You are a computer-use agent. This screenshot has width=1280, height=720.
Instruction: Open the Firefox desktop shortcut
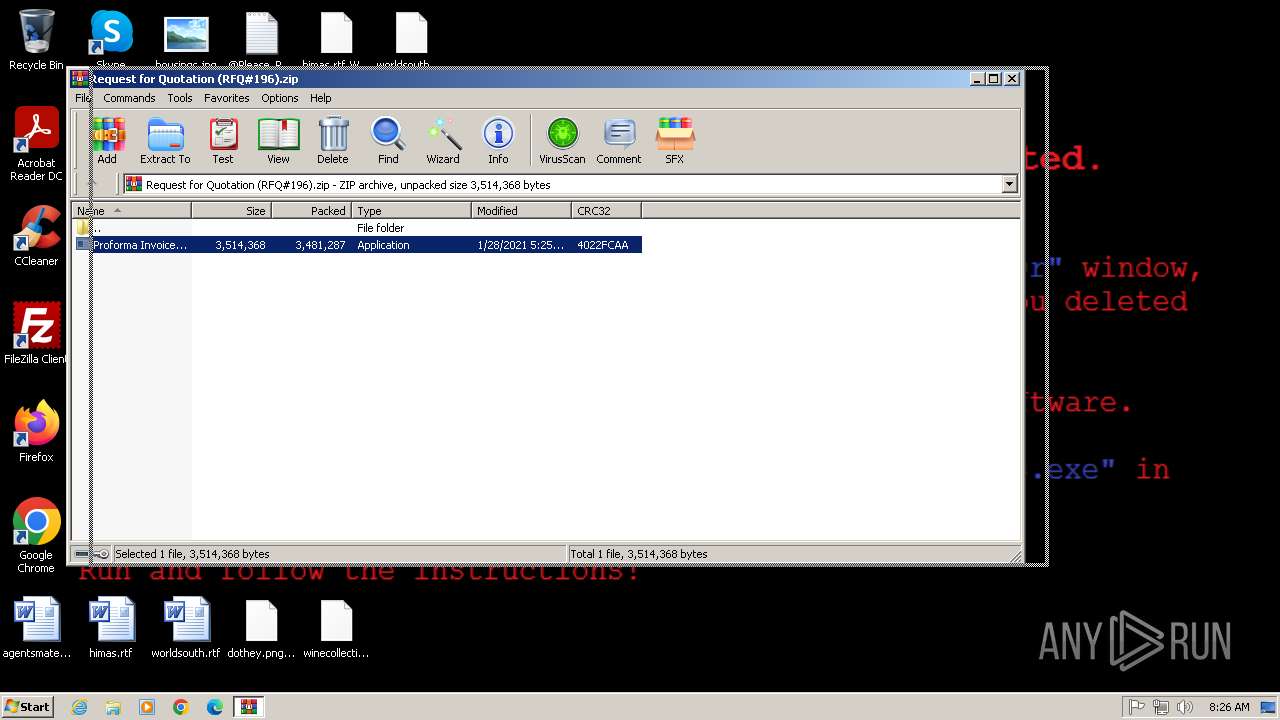tap(36, 432)
